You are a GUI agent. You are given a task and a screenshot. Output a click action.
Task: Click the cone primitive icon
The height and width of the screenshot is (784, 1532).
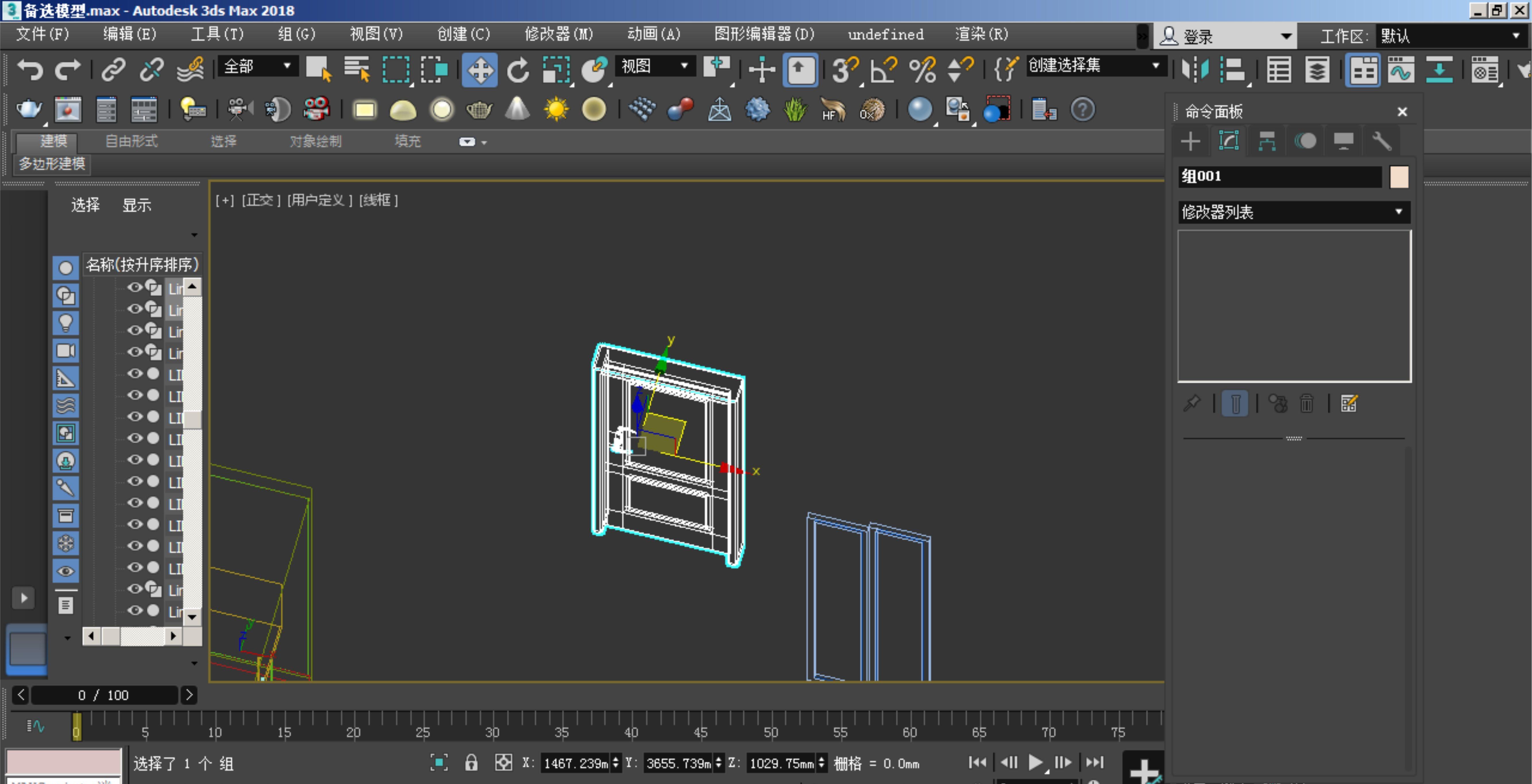tap(517, 109)
